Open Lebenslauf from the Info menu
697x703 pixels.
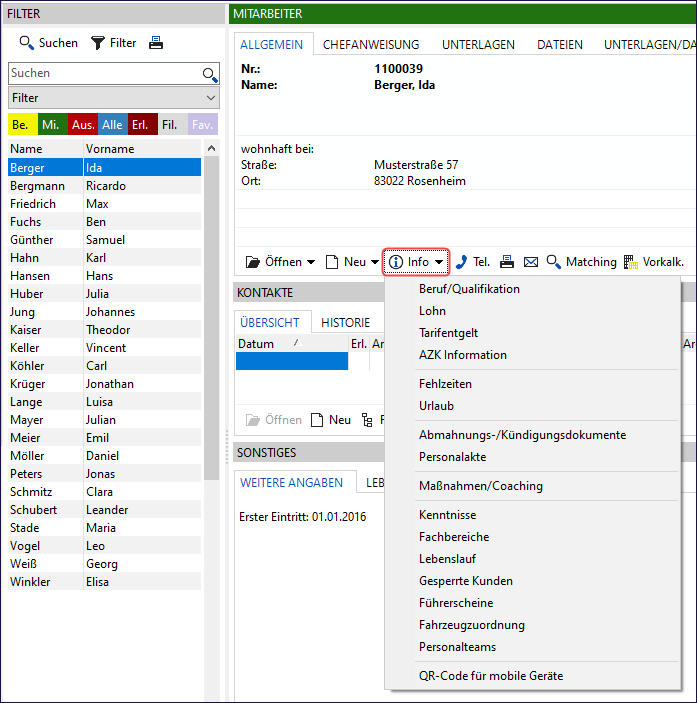click(x=533, y=559)
